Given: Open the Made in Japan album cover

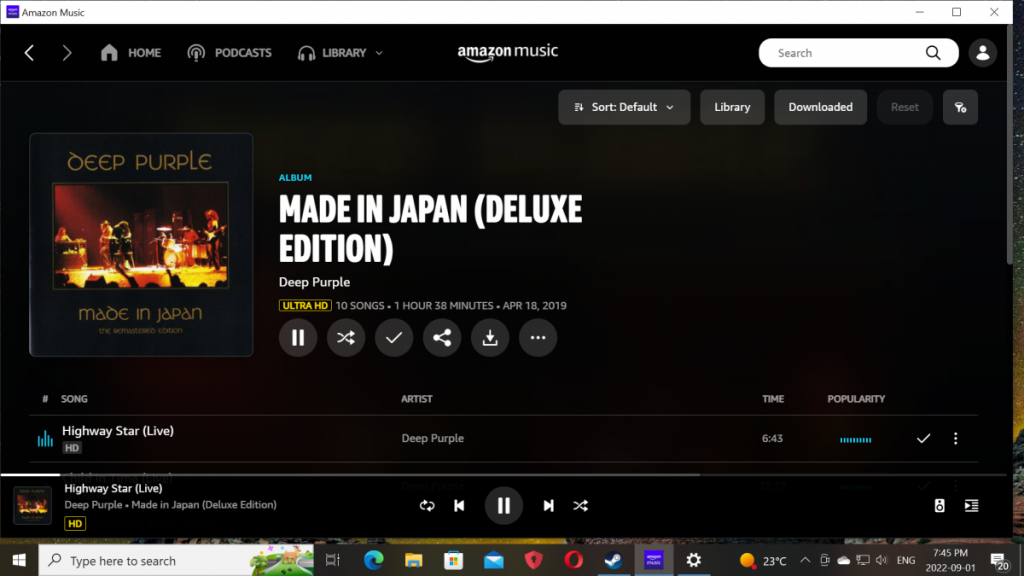Looking at the screenshot, I should (141, 245).
